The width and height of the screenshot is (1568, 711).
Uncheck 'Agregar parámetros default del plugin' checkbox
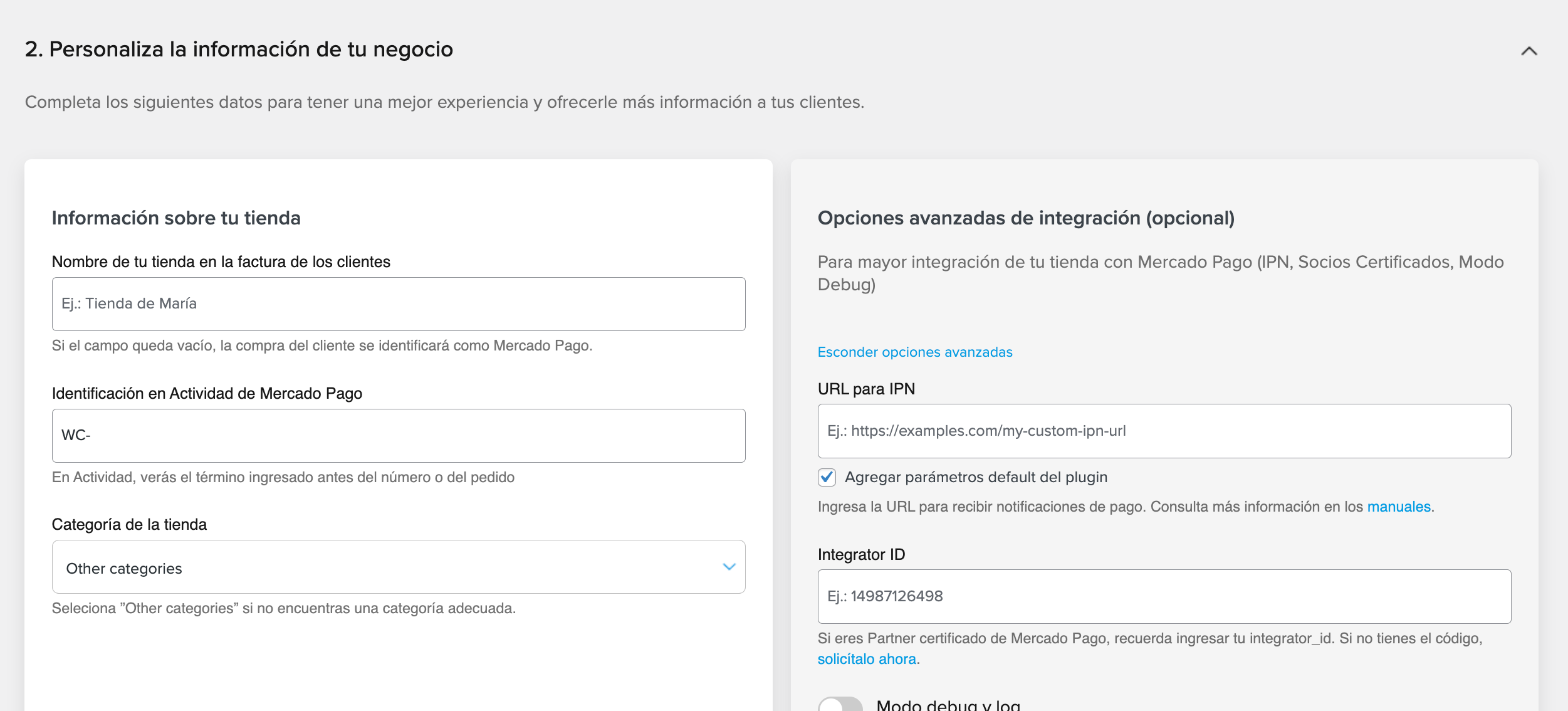click(x=827, y=477)
